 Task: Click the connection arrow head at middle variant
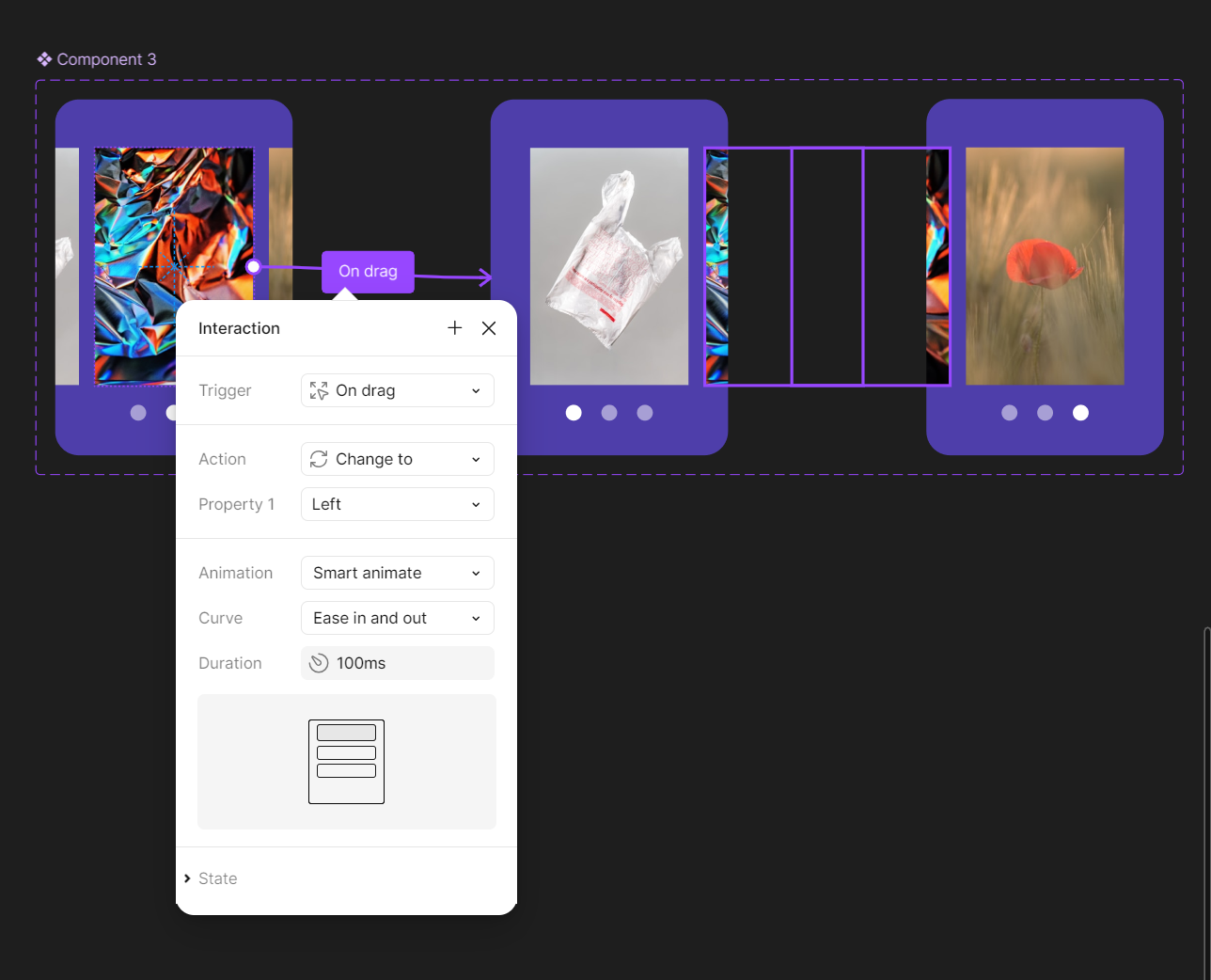[485, 277]
